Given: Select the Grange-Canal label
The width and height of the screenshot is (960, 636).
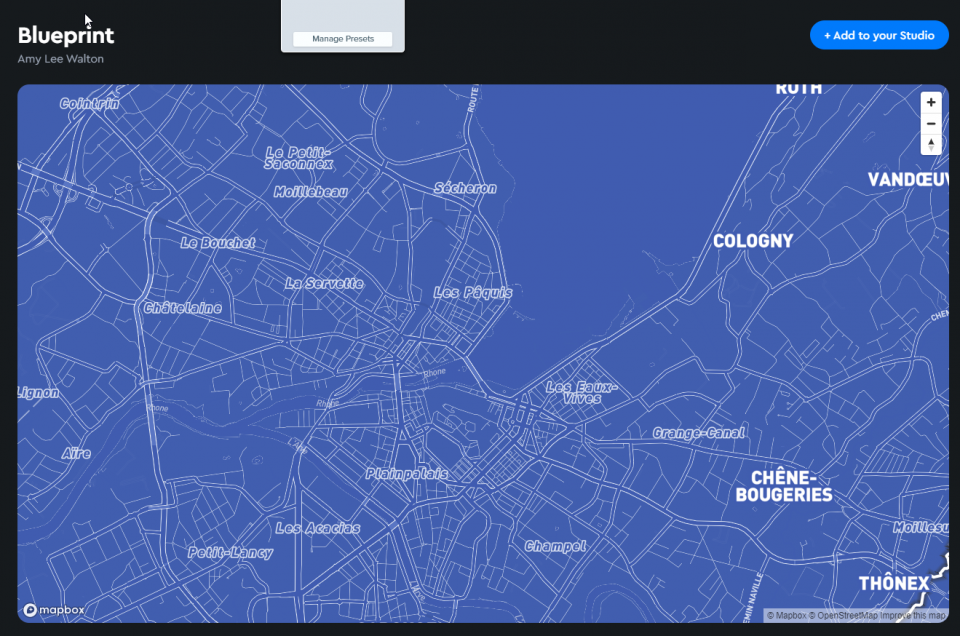Looking at the screenshot, I should [x=698, y=432].
